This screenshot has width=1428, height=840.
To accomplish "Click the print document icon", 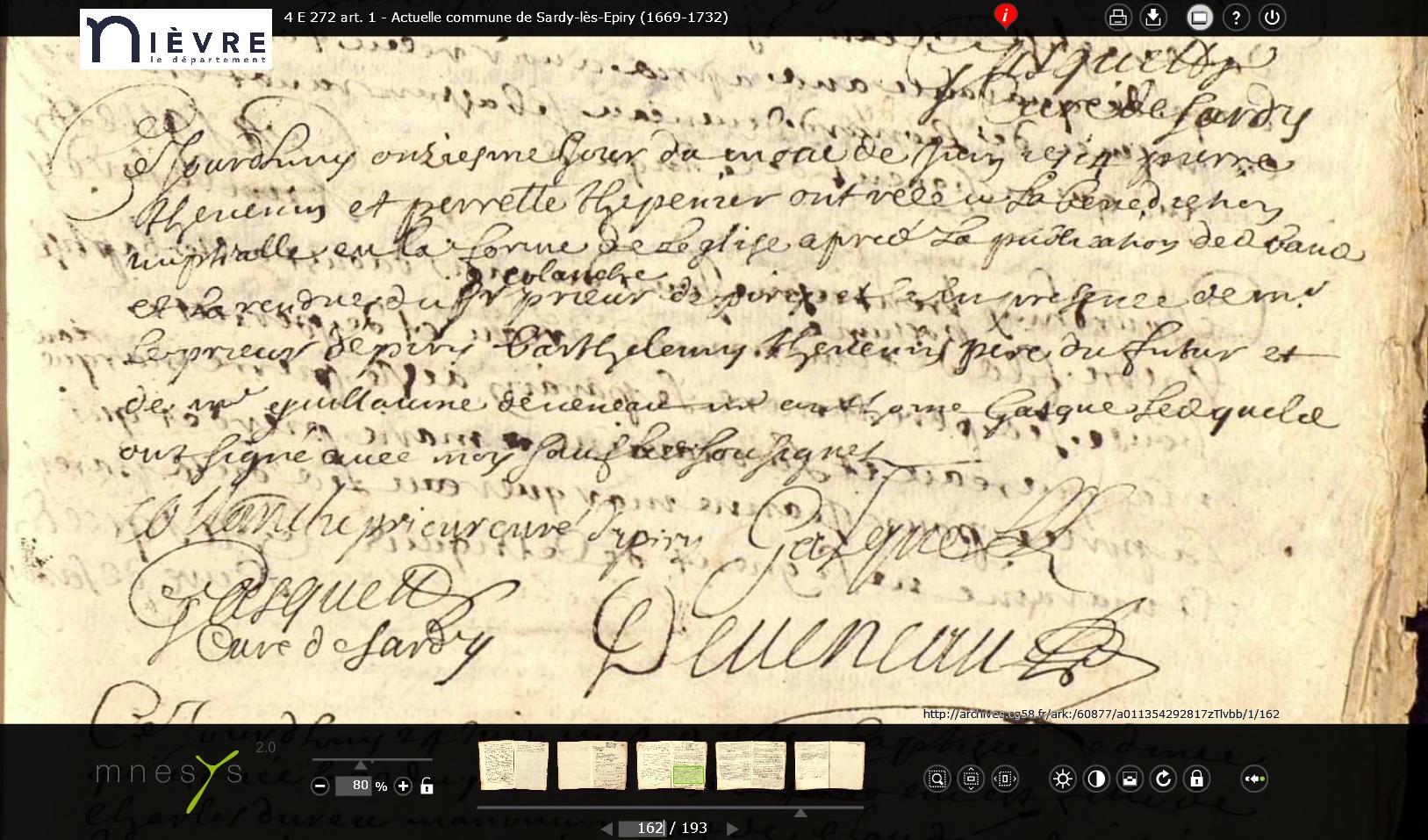I will 1117,18.
